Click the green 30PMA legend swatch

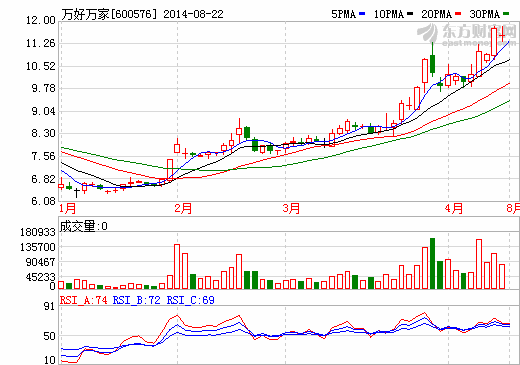(x=506, y=14)
